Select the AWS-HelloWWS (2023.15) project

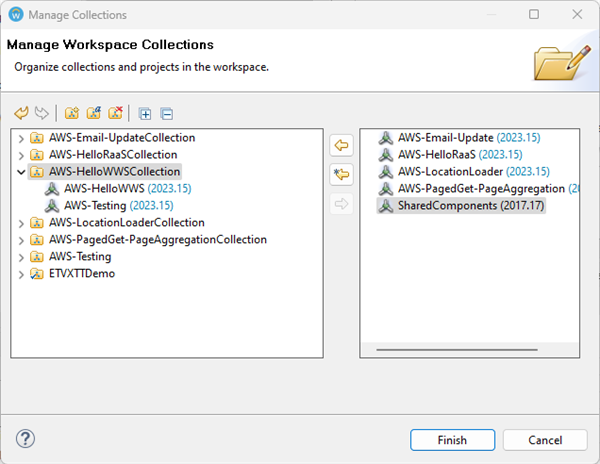128,189
